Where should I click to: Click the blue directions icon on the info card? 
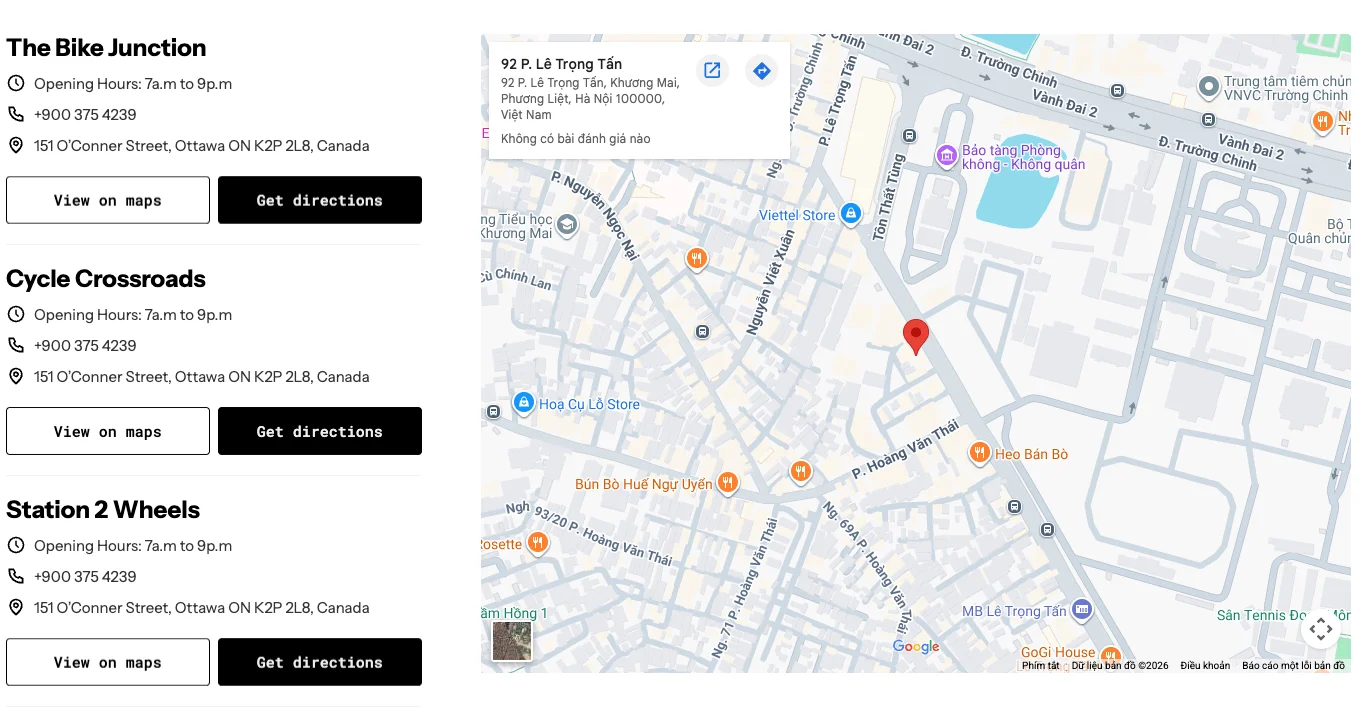(761, 70)
